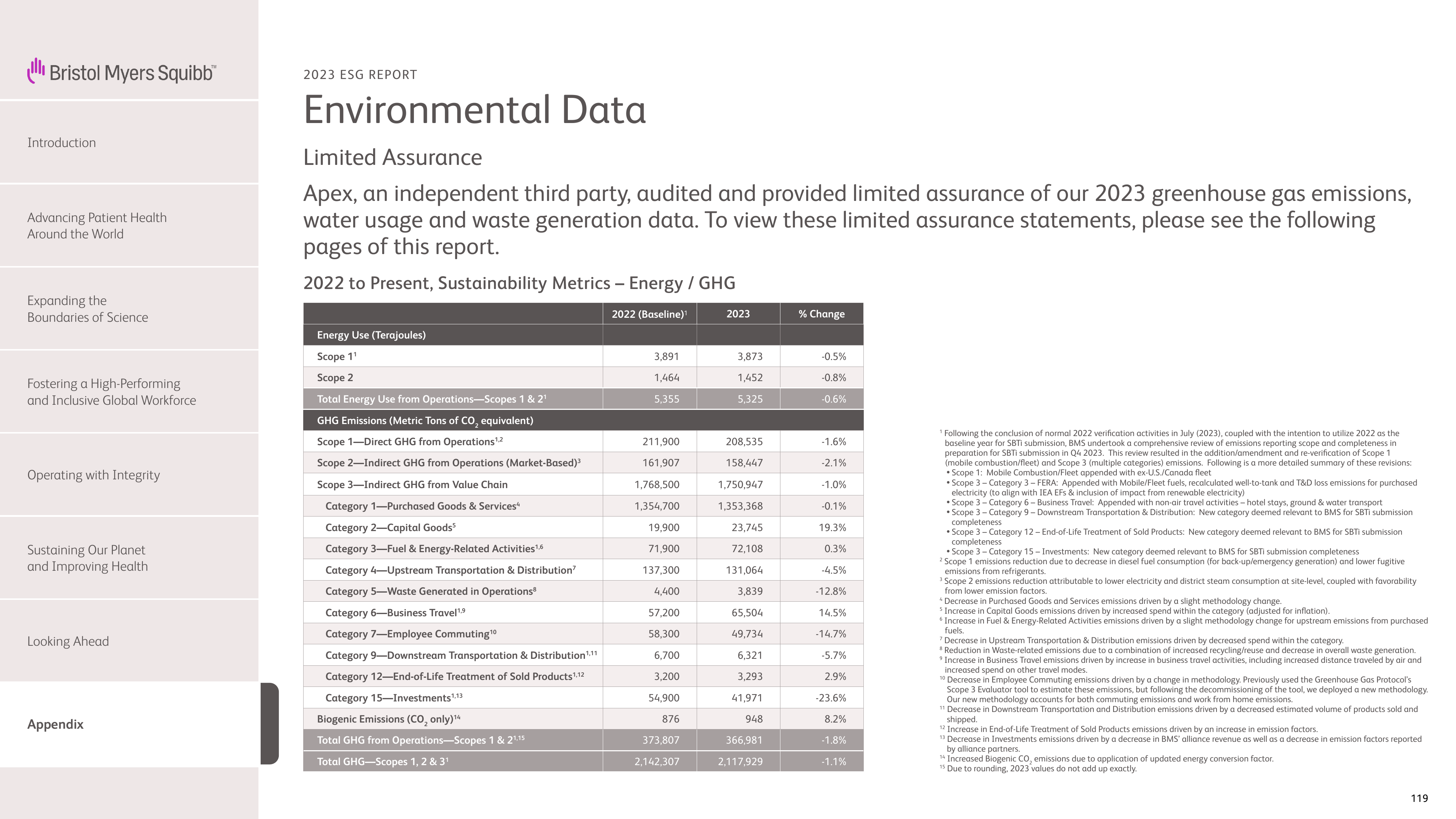Select the Energy Use (Terajoules) header row
1456x819 pixels.
coord(583,335)
